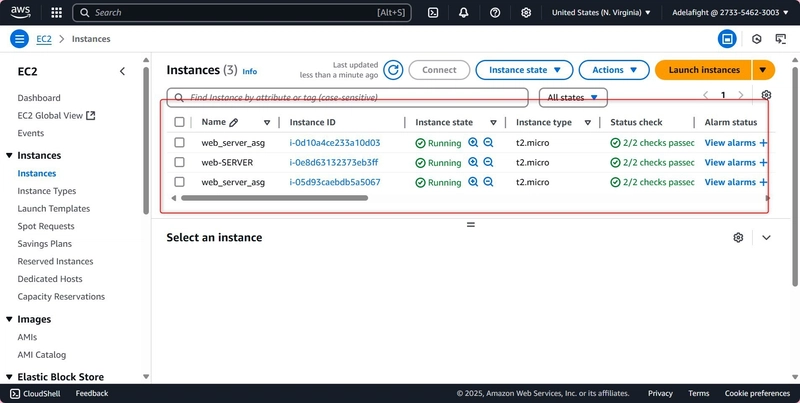
Task: Open Spot Requests
Action: tap(45, 226)
